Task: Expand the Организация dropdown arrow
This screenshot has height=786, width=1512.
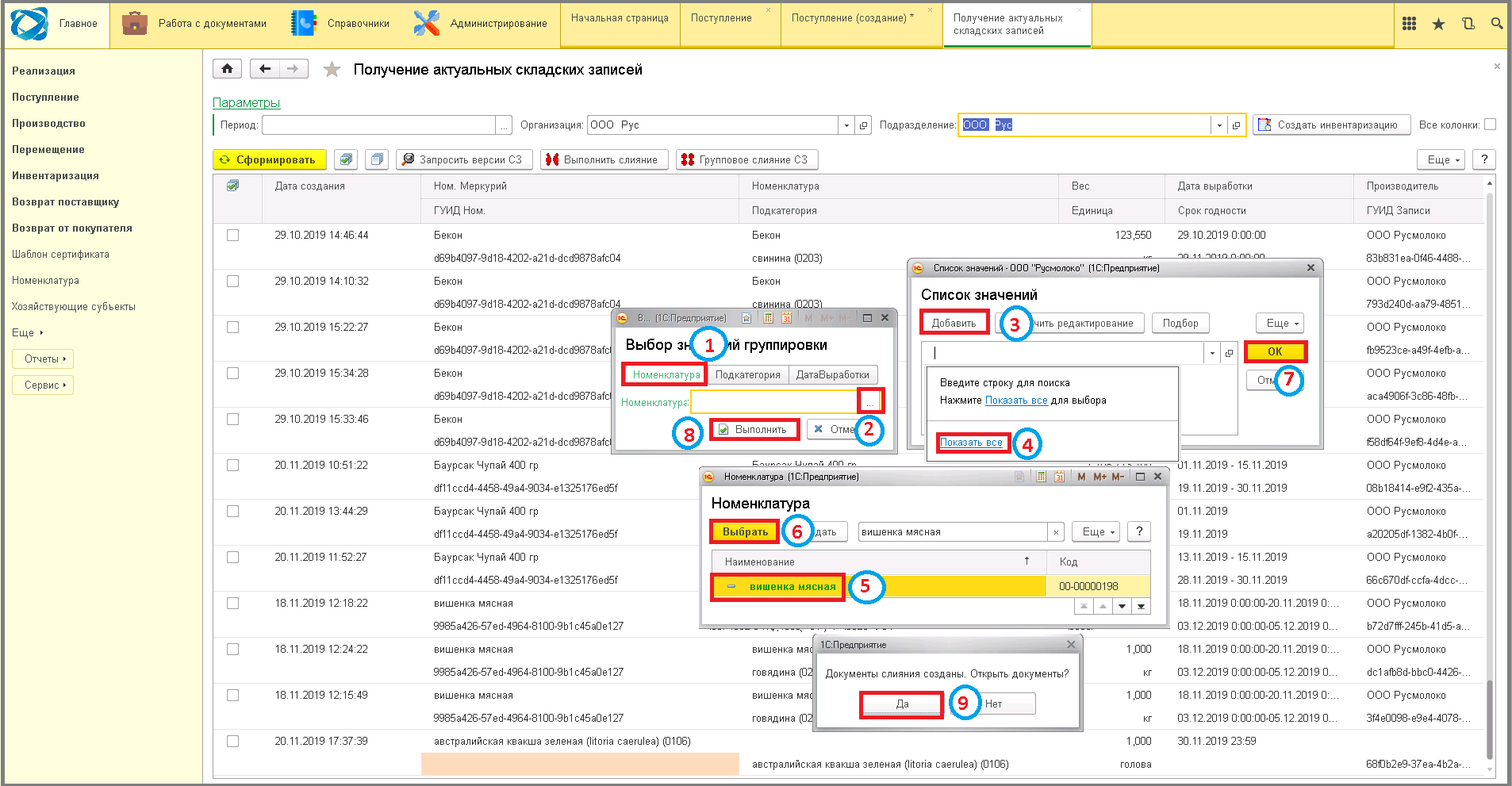Action: pyautogui.click(x=846, y=125)
